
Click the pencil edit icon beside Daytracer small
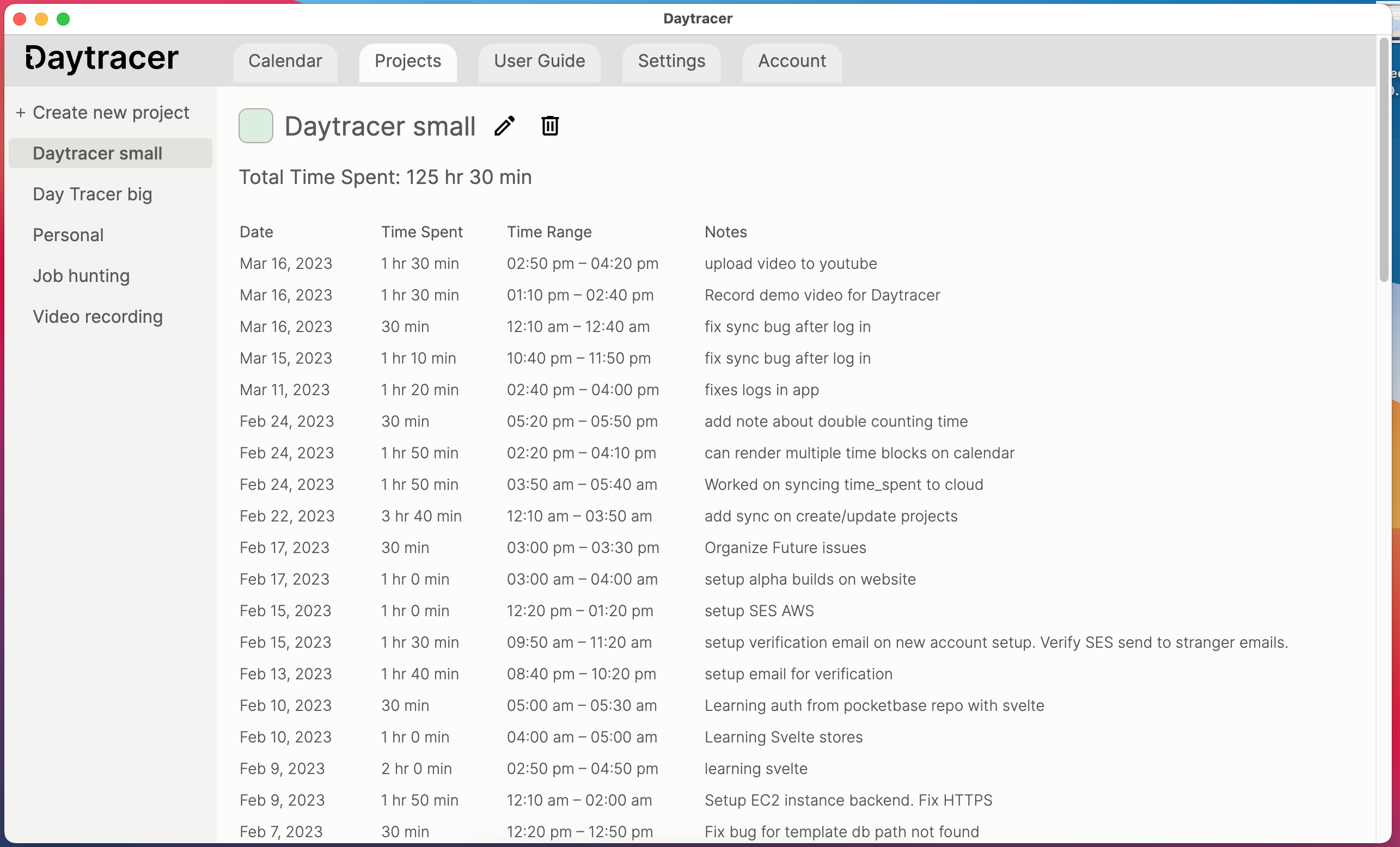click(504, 126)
